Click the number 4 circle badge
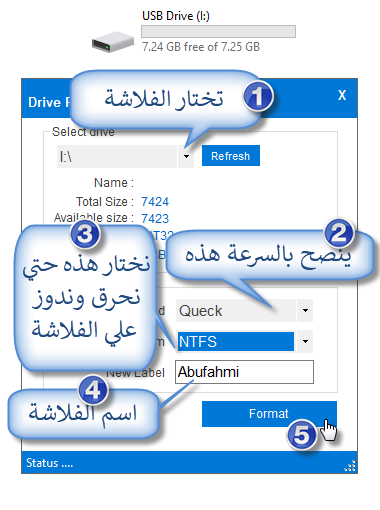This screenshot has width=380, height=510. coord(93,390)
